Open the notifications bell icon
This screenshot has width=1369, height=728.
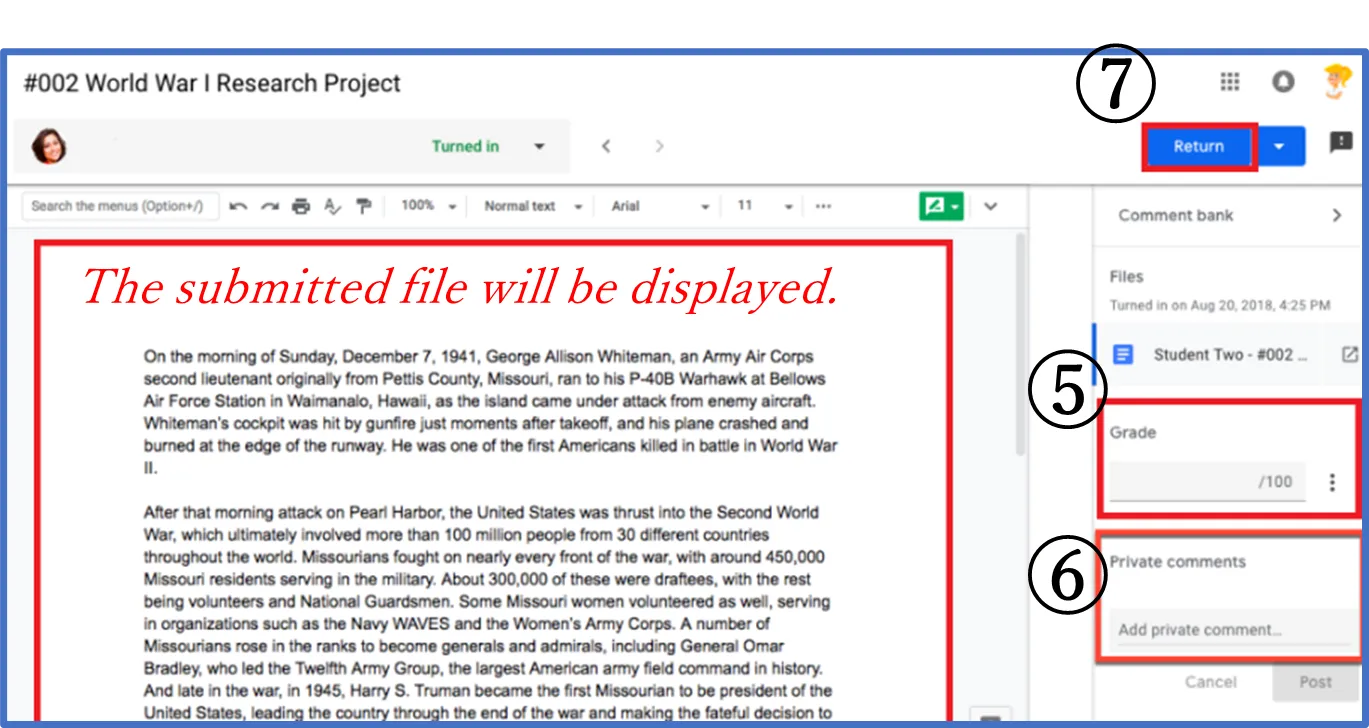click(x=1283, y=82)
